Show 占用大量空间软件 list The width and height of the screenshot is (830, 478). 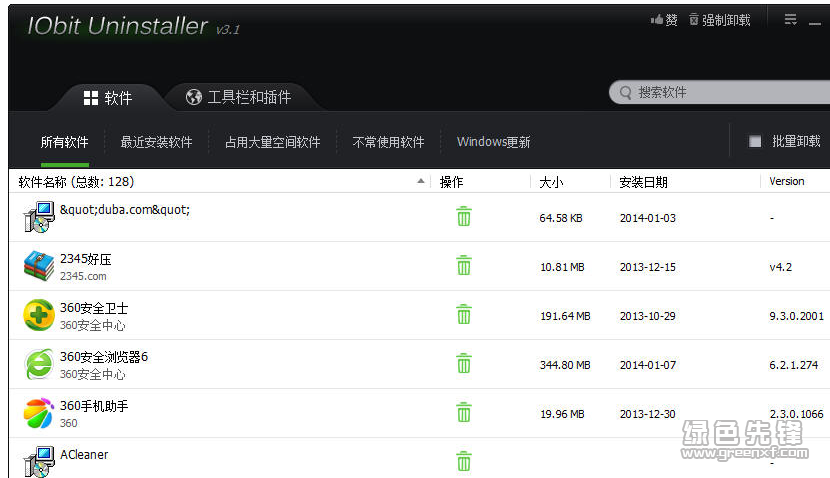tap(273, 142)
